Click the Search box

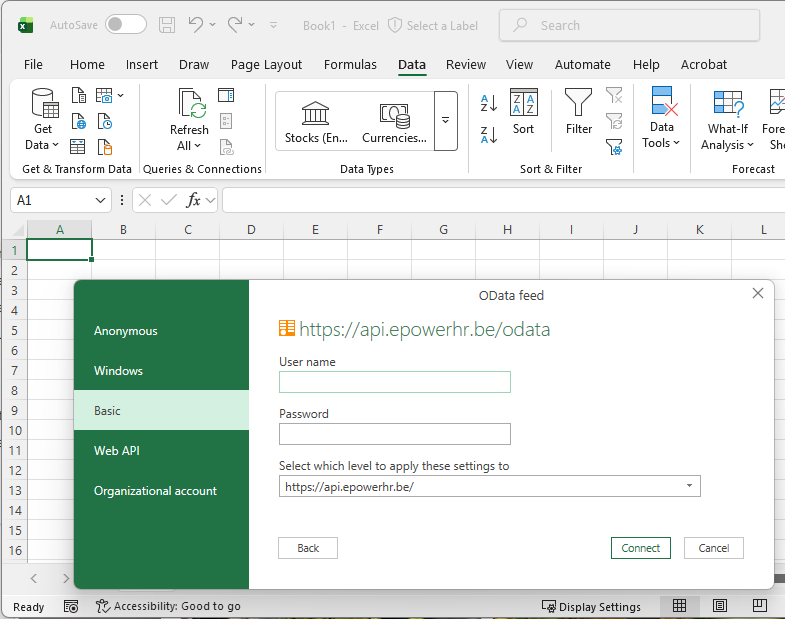click(x=629, y=25)
